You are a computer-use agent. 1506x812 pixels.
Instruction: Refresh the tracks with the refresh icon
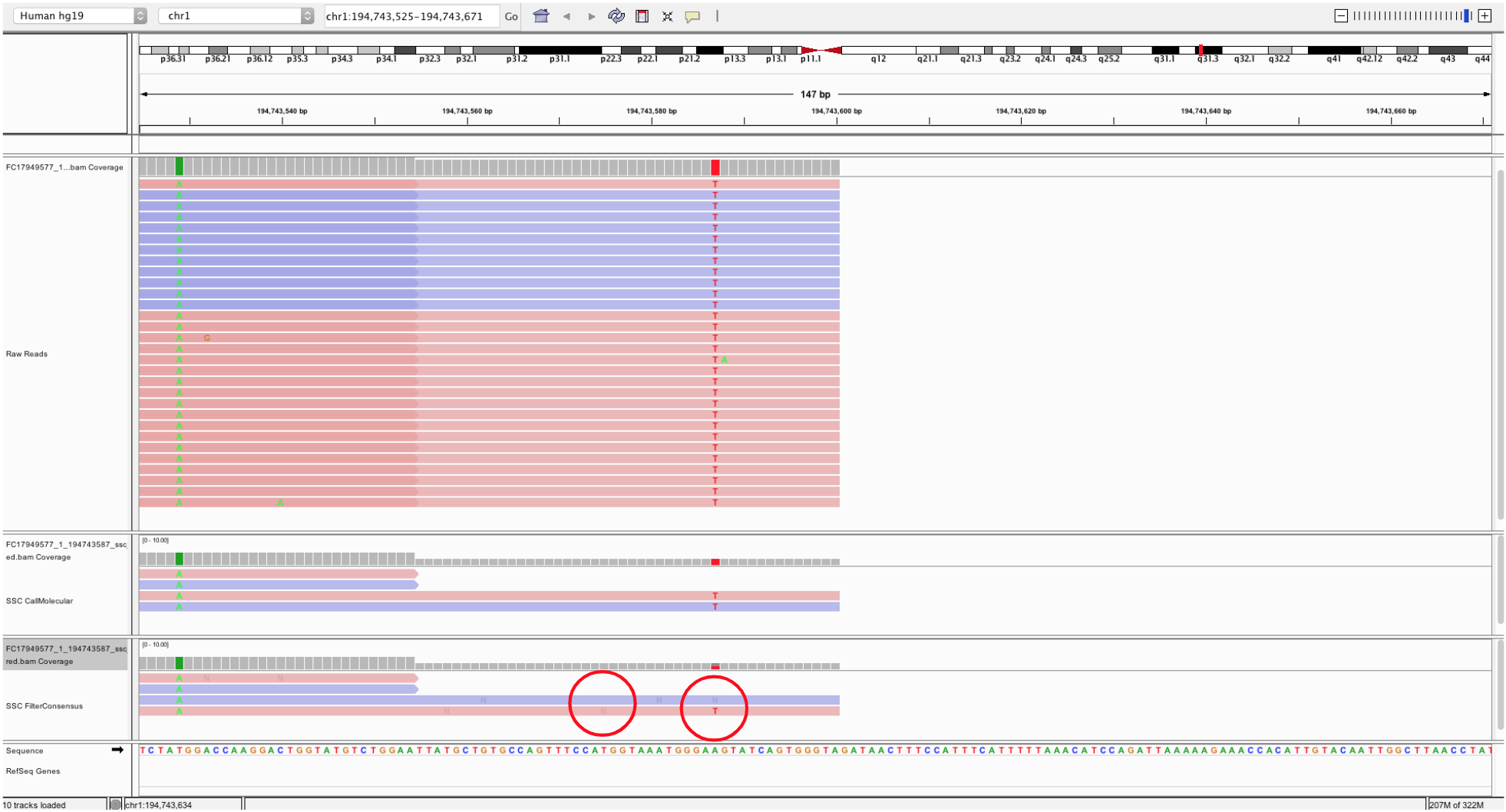click(x=616, y=15)
